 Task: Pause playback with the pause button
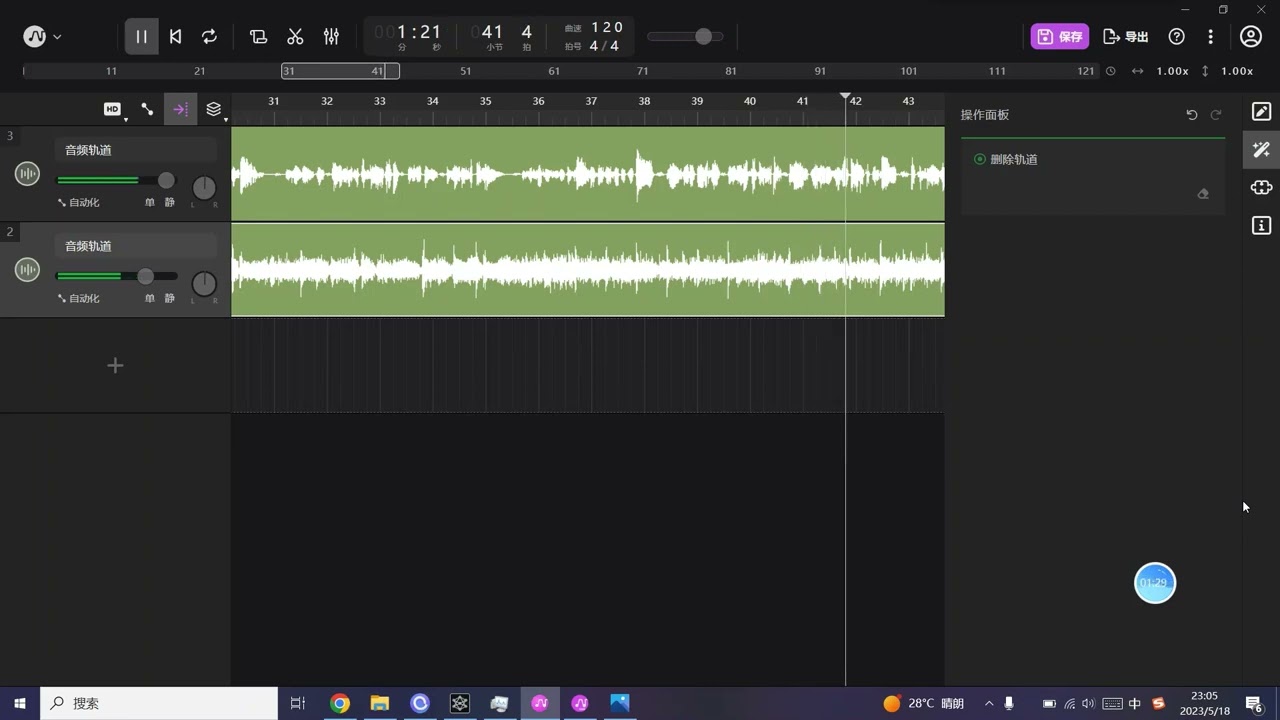pyautogui.click(x=141, y=37)
